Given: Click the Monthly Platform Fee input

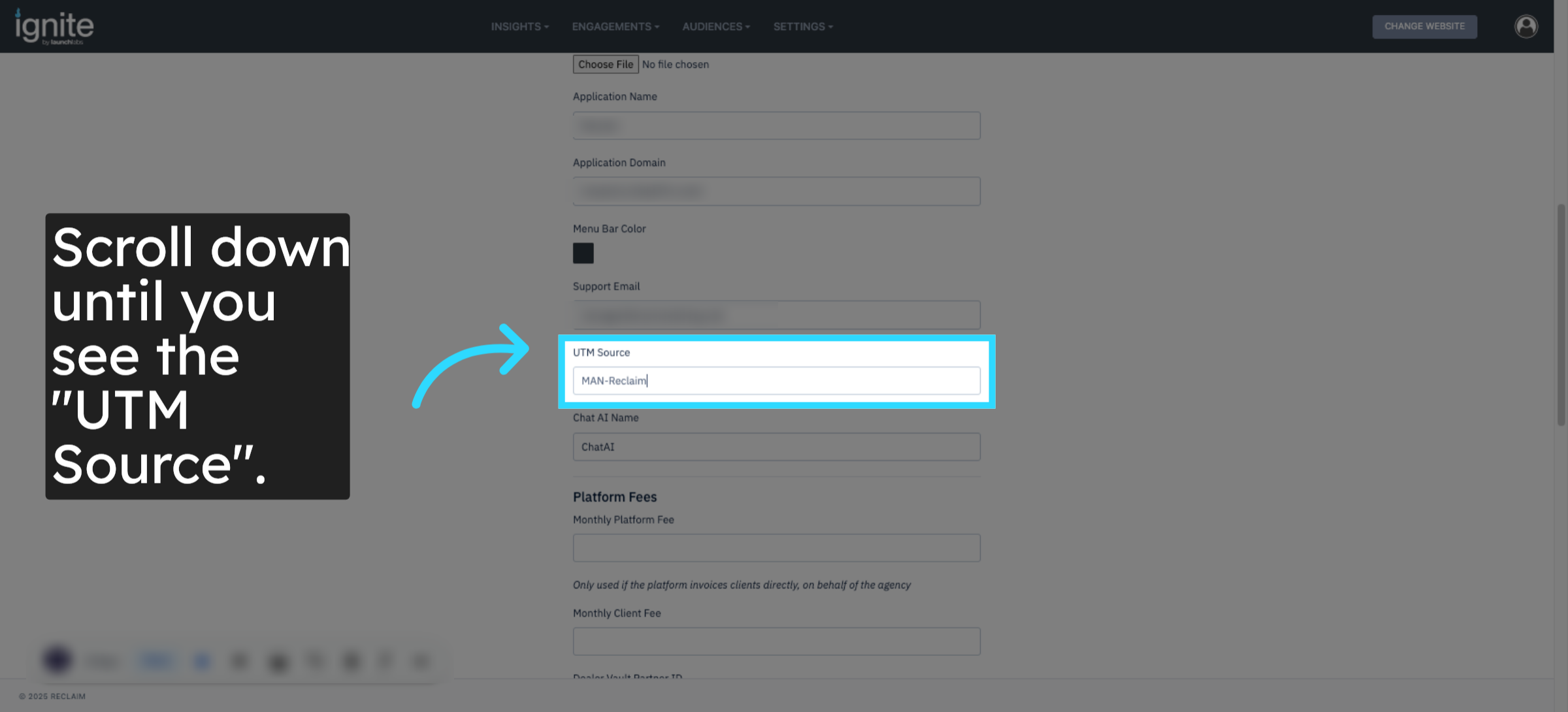Looking at the screenshot, I should [776, 548].
